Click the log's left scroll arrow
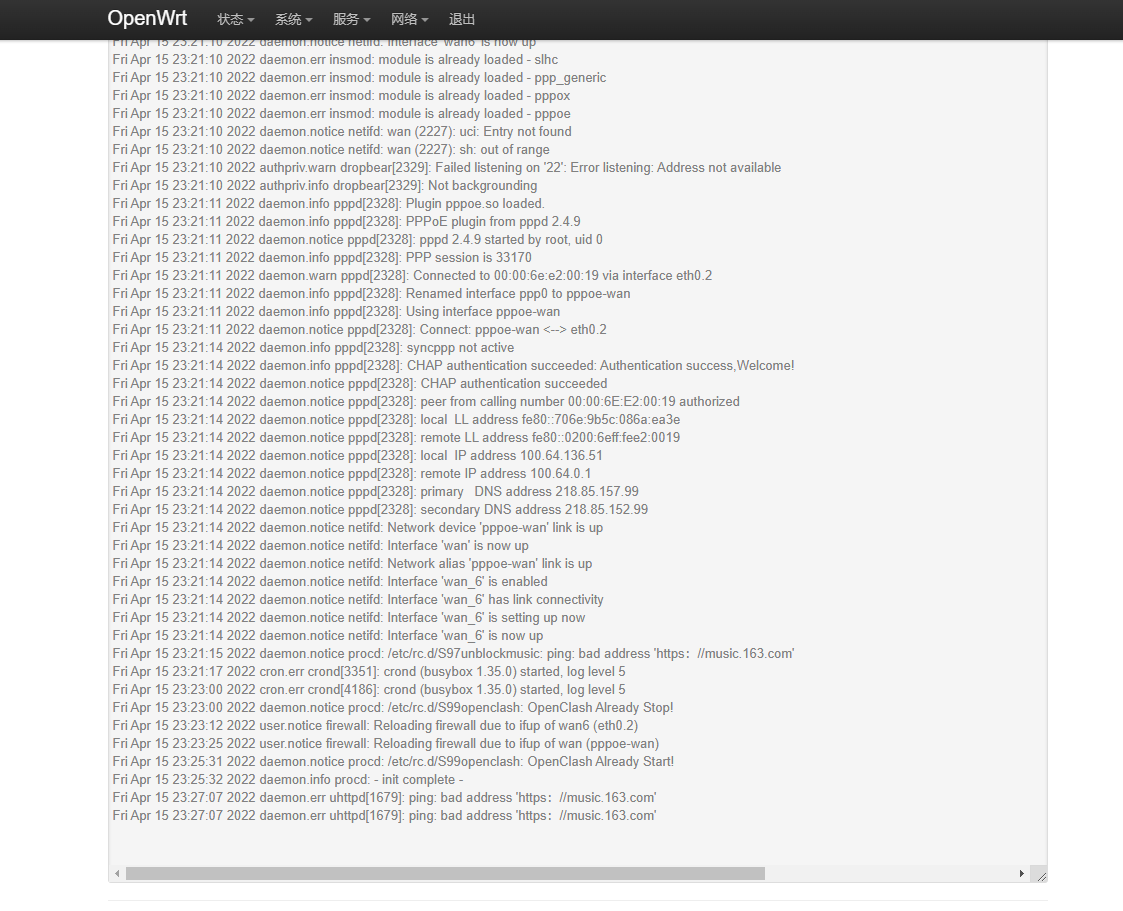This screenshot has width=1123, height=911. tap(117, 874)
